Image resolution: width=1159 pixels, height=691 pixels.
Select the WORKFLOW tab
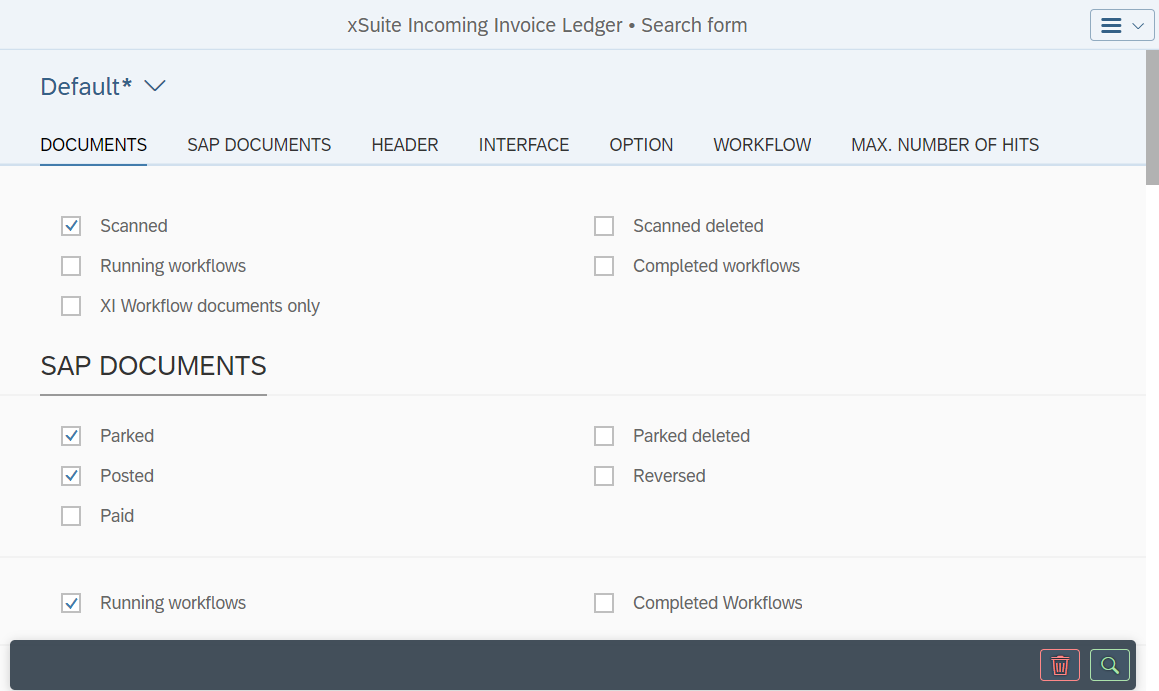762,145
